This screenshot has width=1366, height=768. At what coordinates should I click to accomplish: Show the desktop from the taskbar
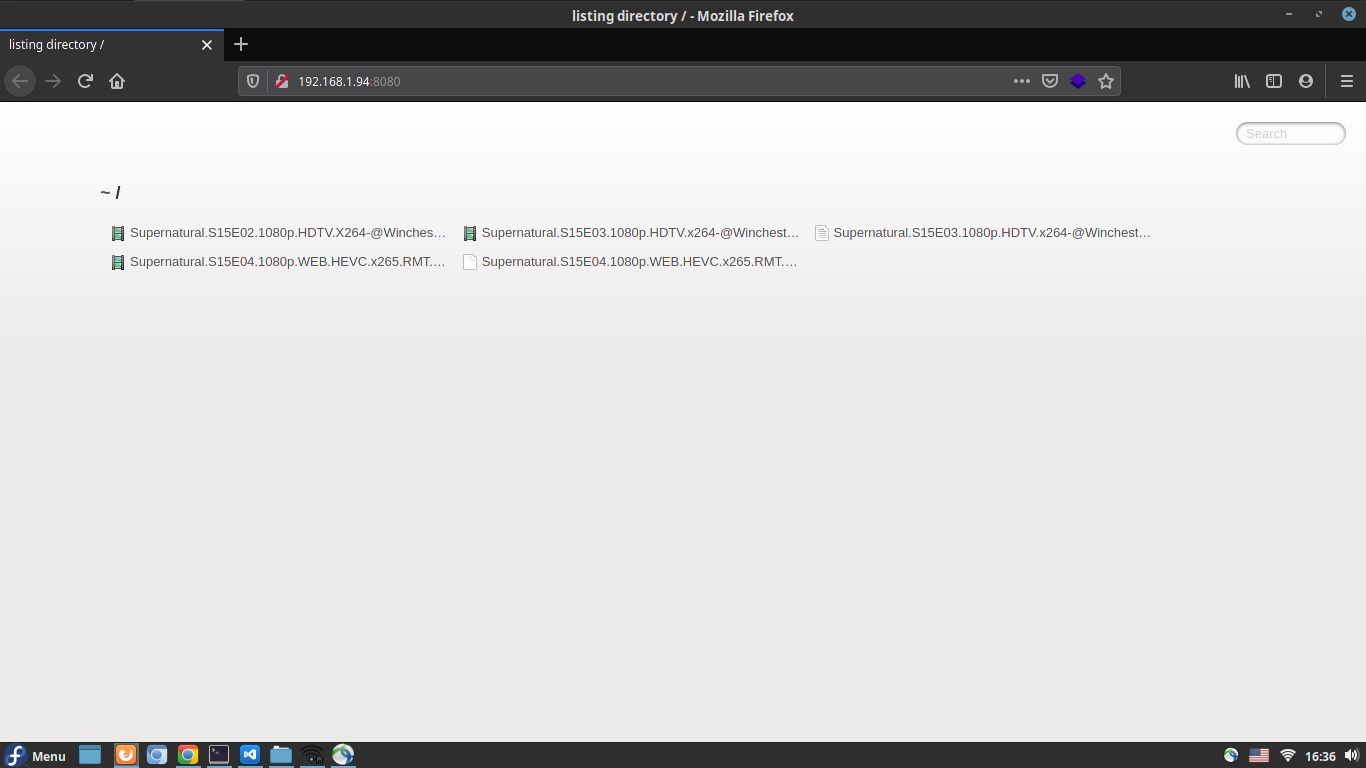[x=91, y=755]
